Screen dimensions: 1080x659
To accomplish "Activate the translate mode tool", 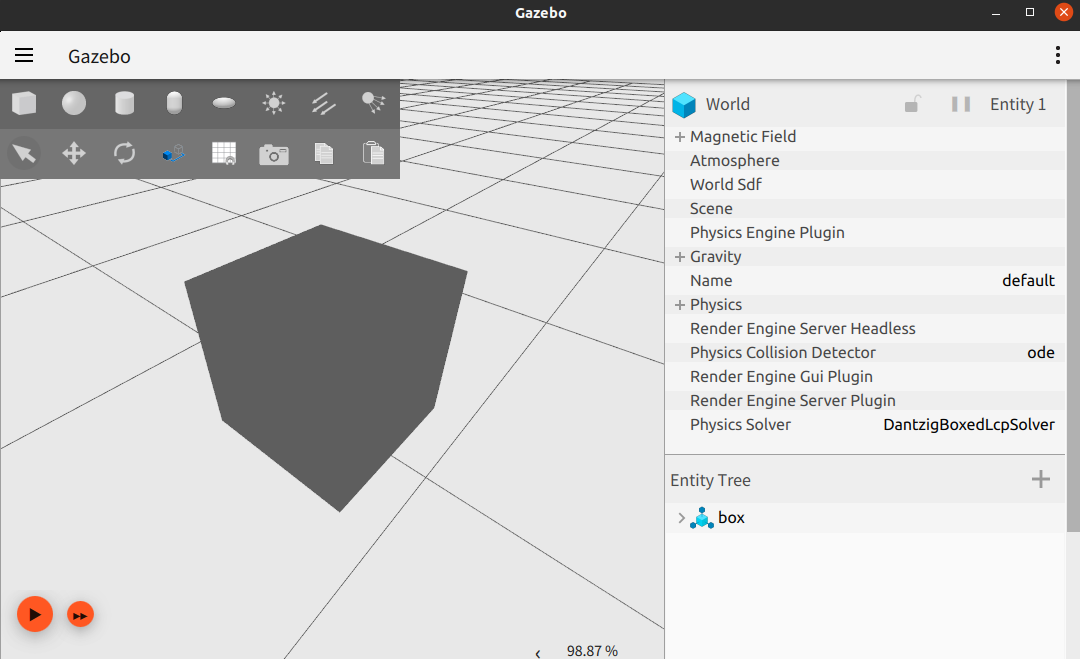I will point(74,153).
